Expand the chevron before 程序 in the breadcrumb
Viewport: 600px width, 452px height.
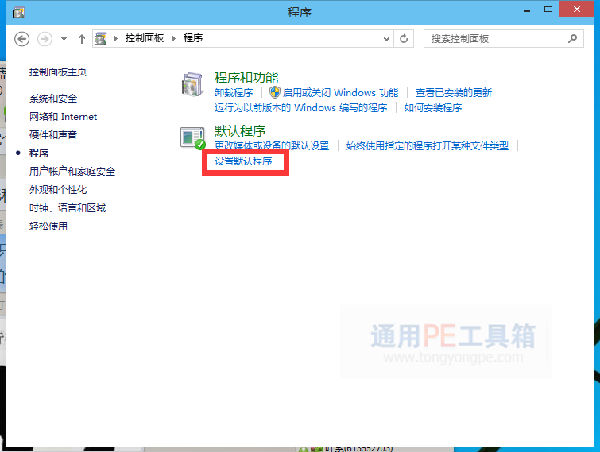point(174,38)
